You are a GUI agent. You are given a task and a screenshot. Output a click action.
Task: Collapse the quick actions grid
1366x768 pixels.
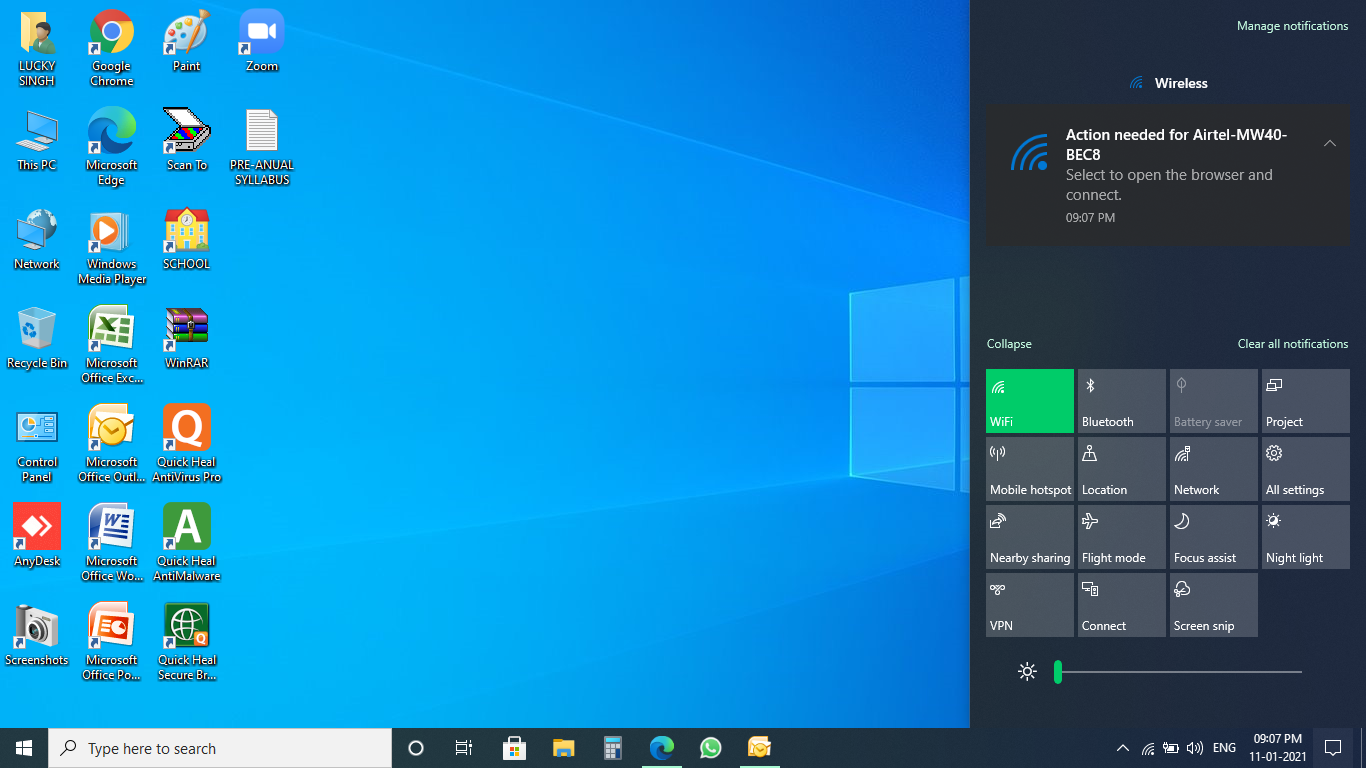tap(1009, 344)
